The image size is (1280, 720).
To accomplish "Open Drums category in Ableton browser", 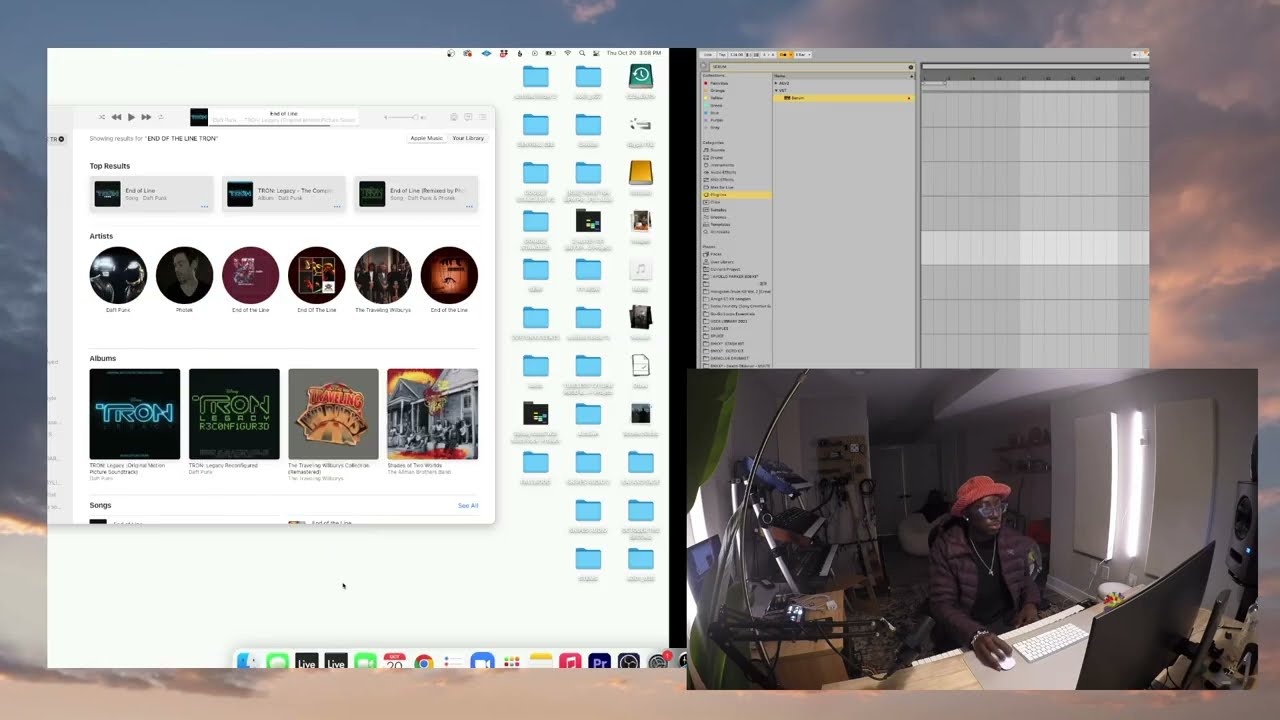I will 716,158.
